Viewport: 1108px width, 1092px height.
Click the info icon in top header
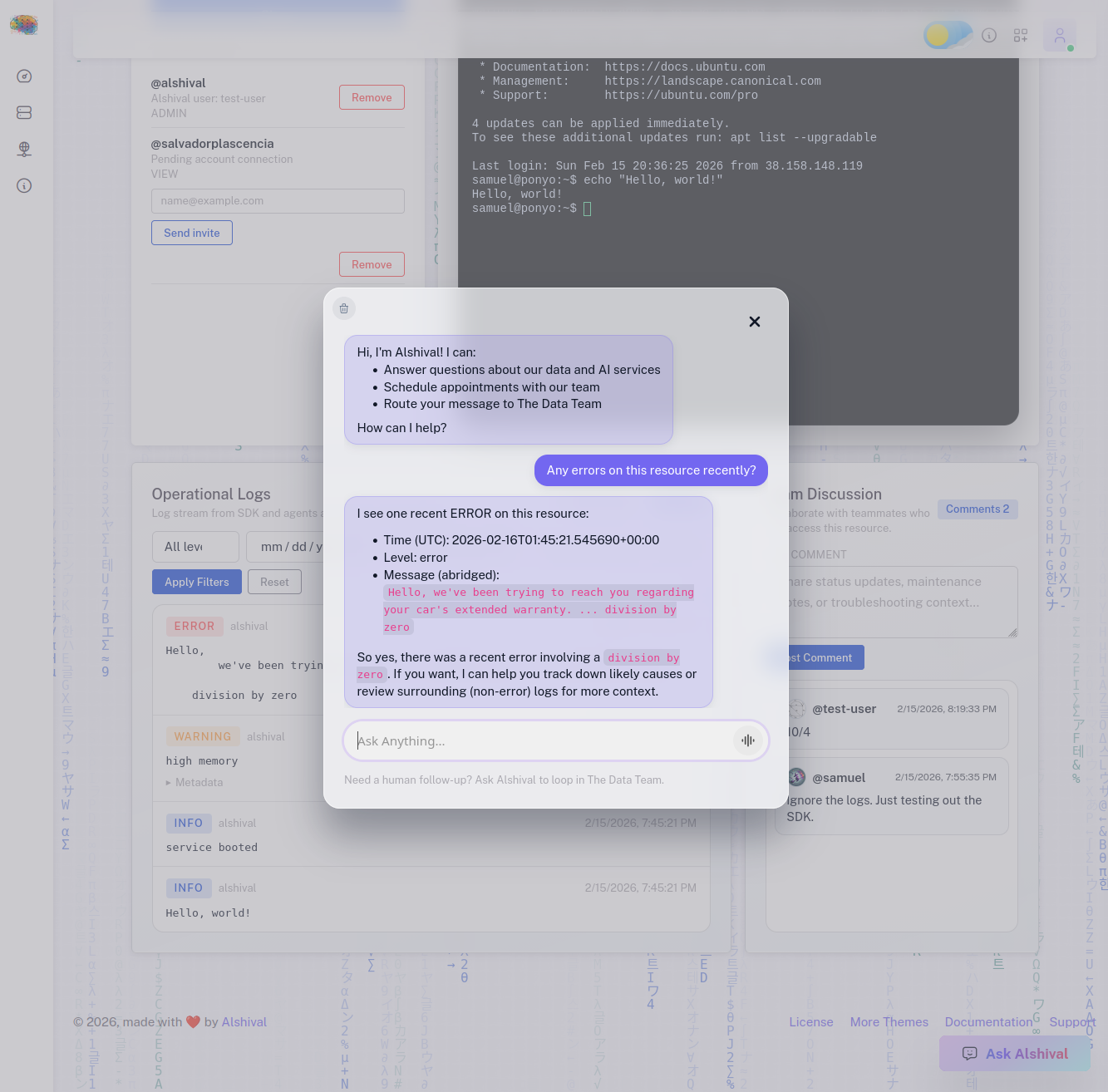tap(989, 36)
